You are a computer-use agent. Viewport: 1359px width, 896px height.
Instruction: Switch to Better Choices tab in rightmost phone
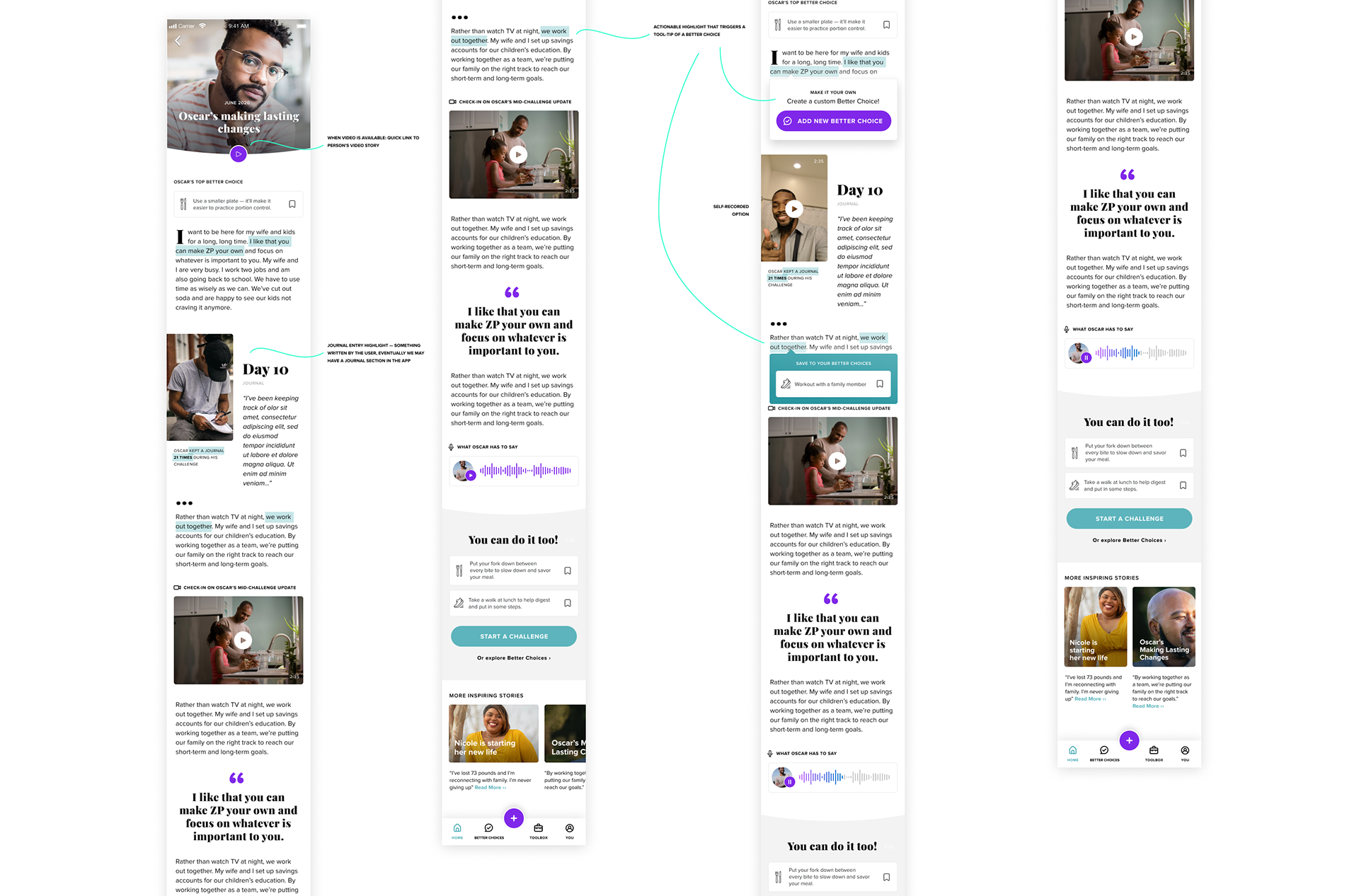(1104, 751)
